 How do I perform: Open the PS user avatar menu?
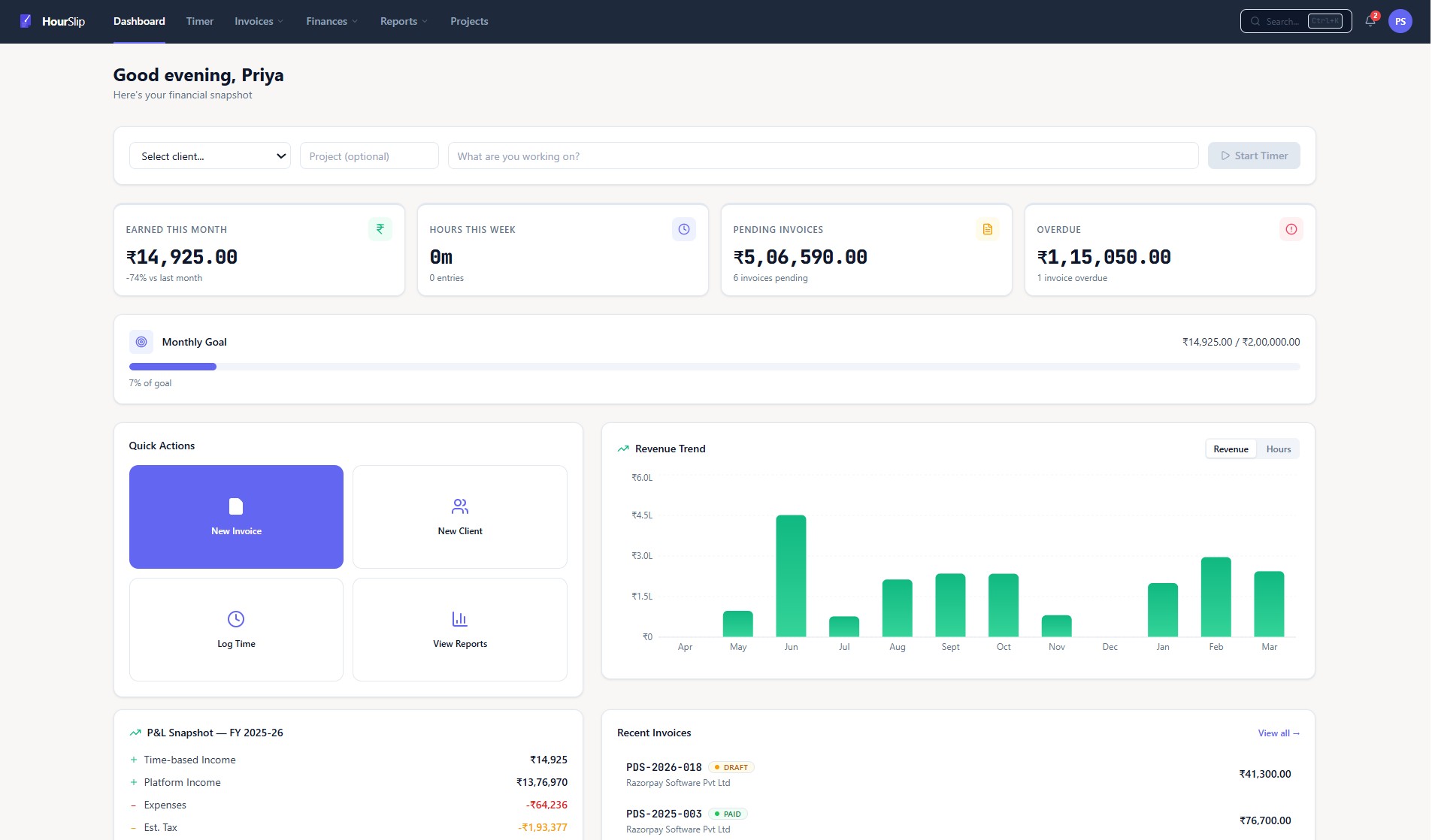(x=1400, y=21)
